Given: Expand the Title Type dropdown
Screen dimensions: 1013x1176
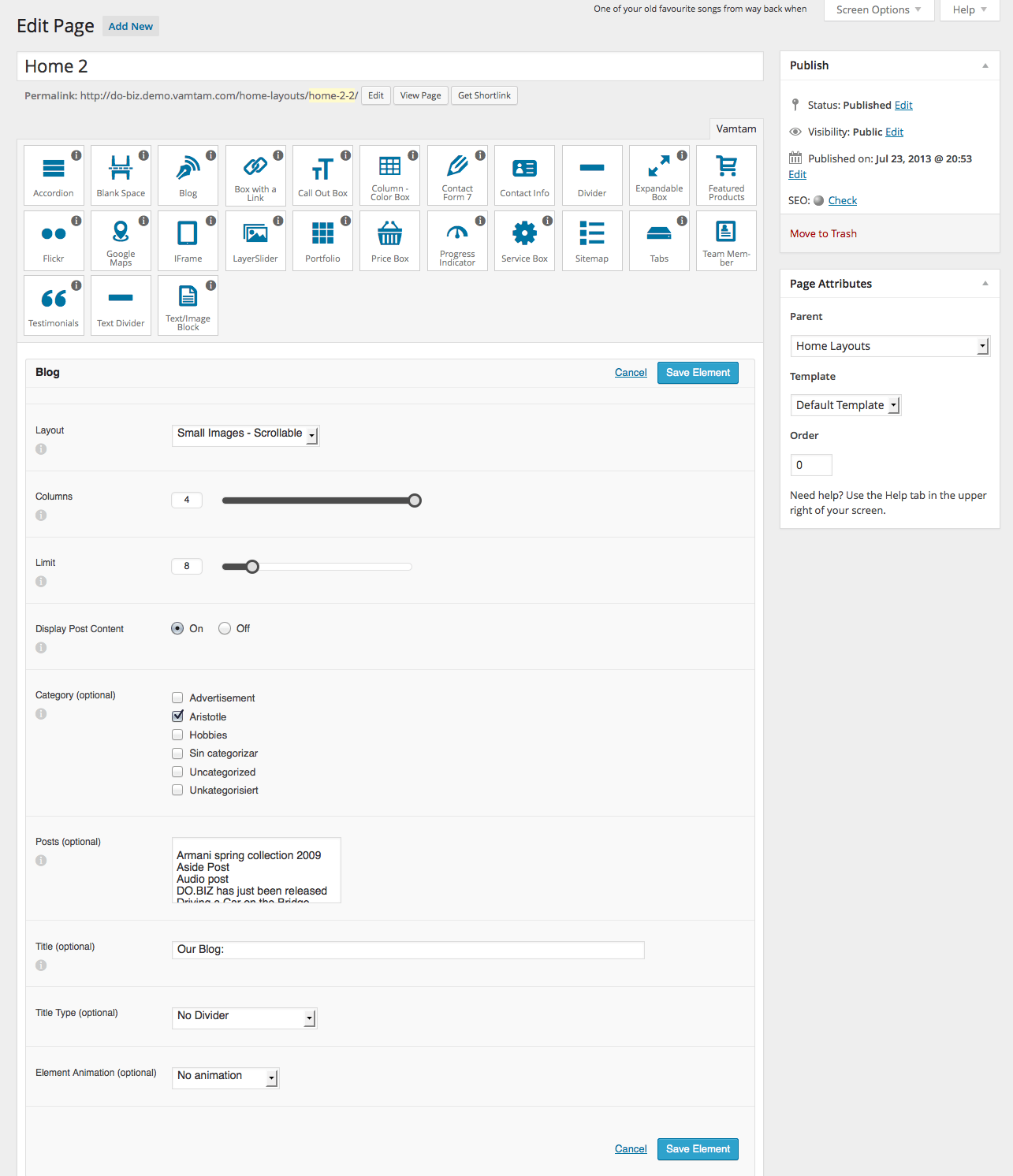Looking at the screenshot, I should point(244,1017).
